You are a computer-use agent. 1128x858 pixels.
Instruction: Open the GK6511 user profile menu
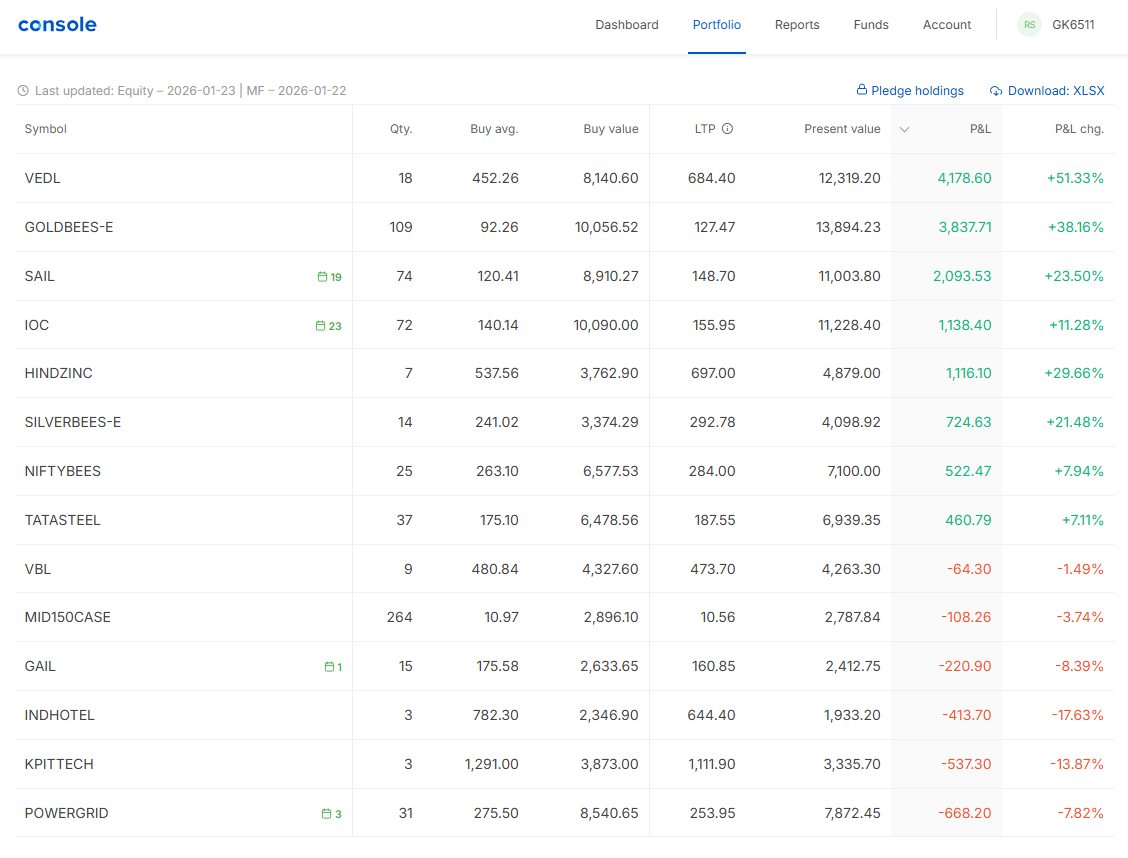1073,25
